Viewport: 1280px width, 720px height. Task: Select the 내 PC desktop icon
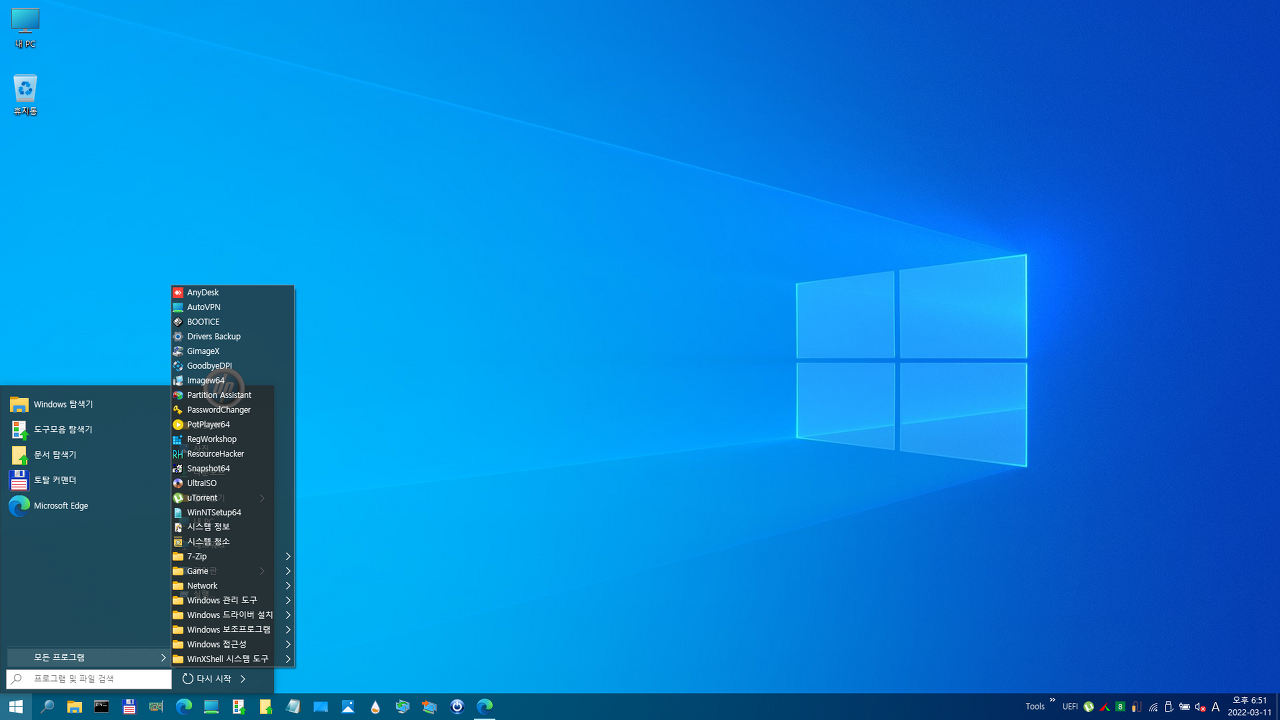(x=25, y=28)
